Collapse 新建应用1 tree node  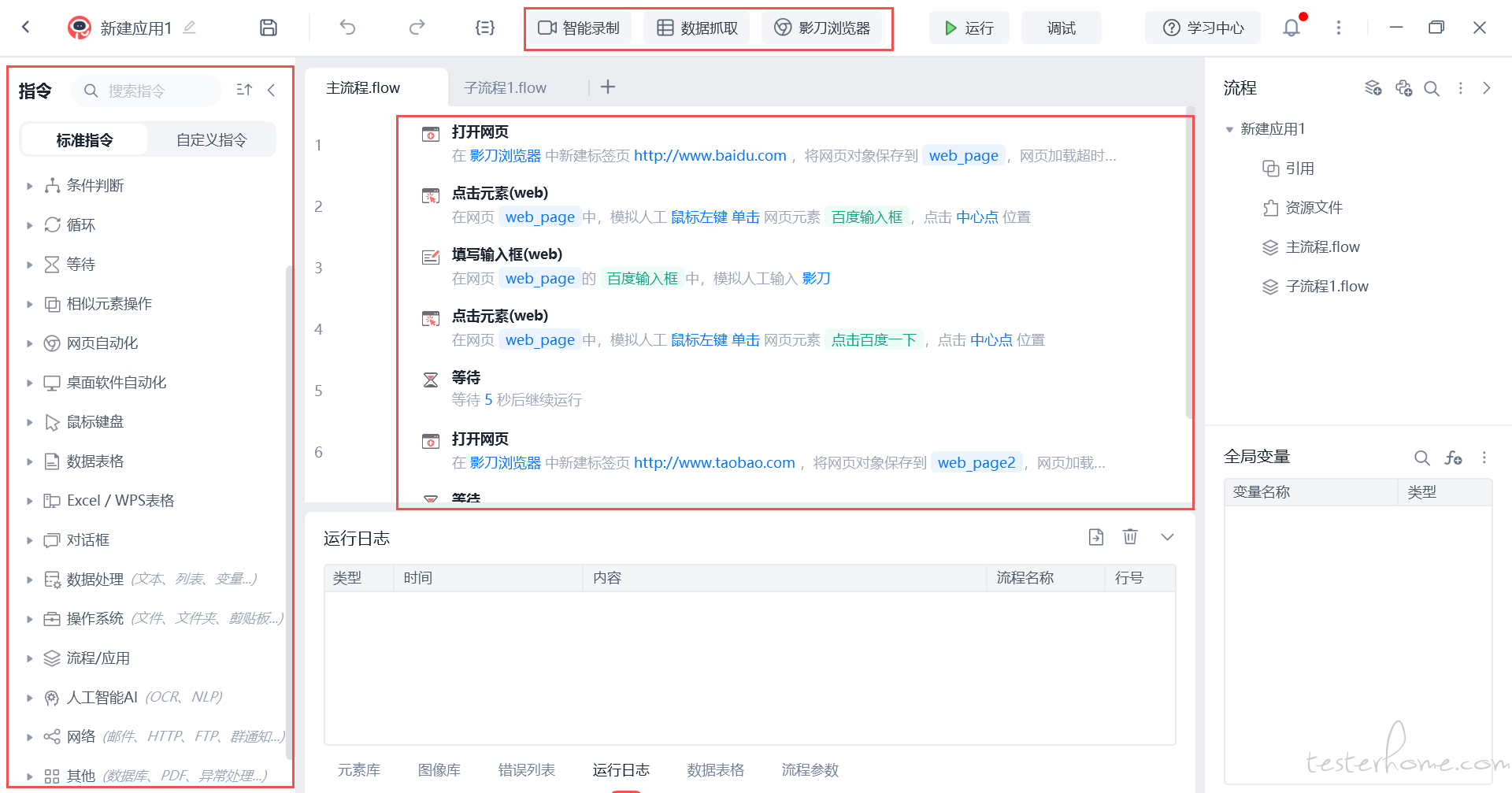[1229, 129]
